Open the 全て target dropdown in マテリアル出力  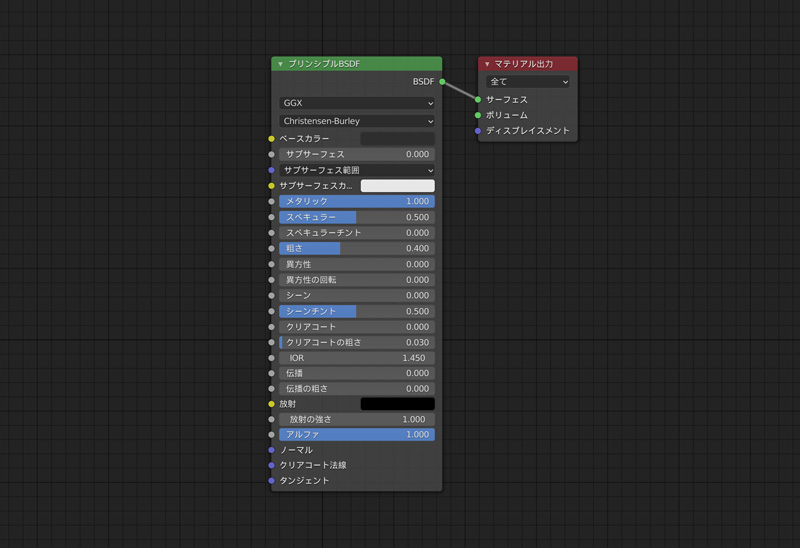(528, 82)
